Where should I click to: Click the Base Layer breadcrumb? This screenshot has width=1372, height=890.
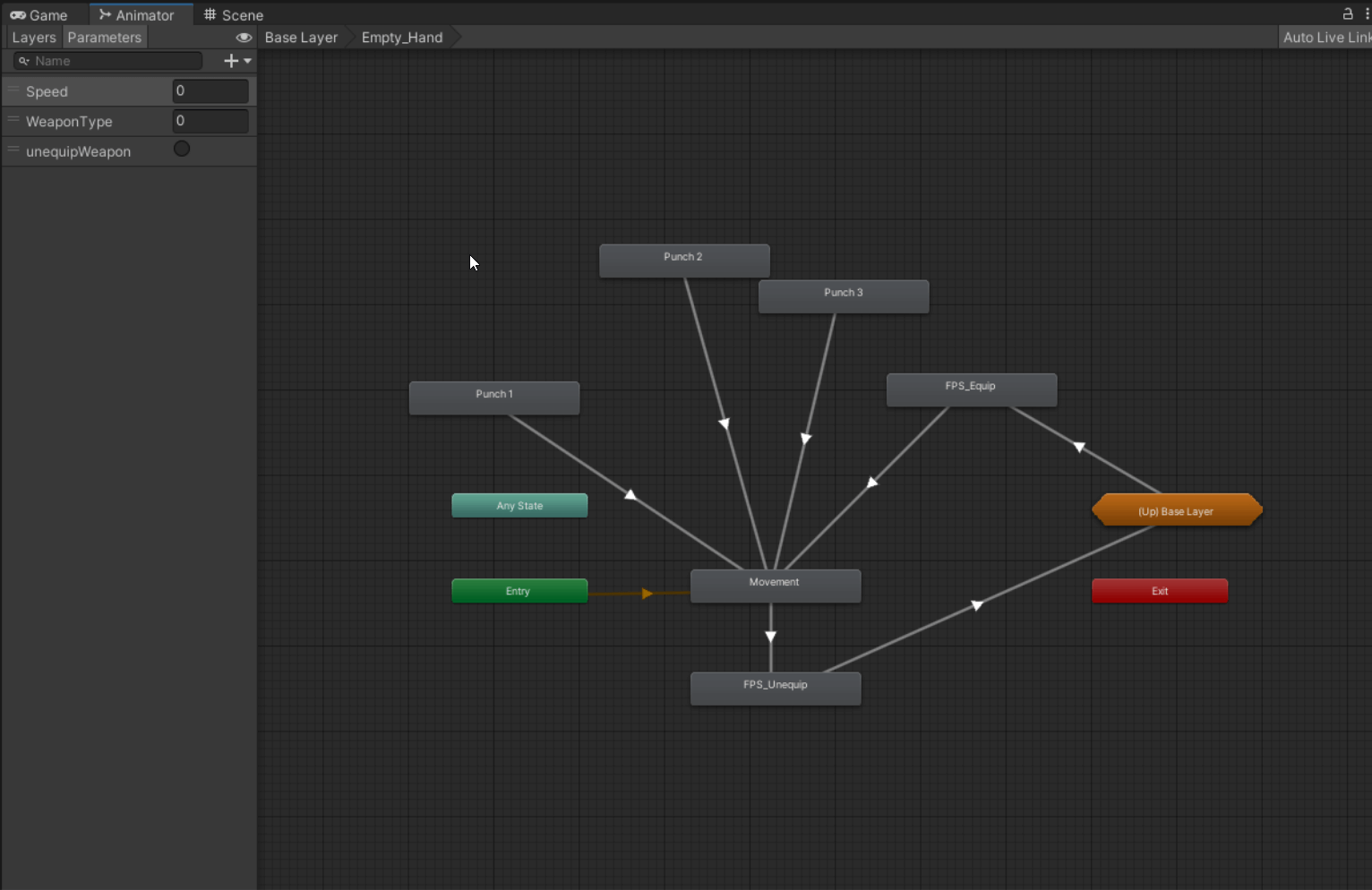(x=301, y=38)
